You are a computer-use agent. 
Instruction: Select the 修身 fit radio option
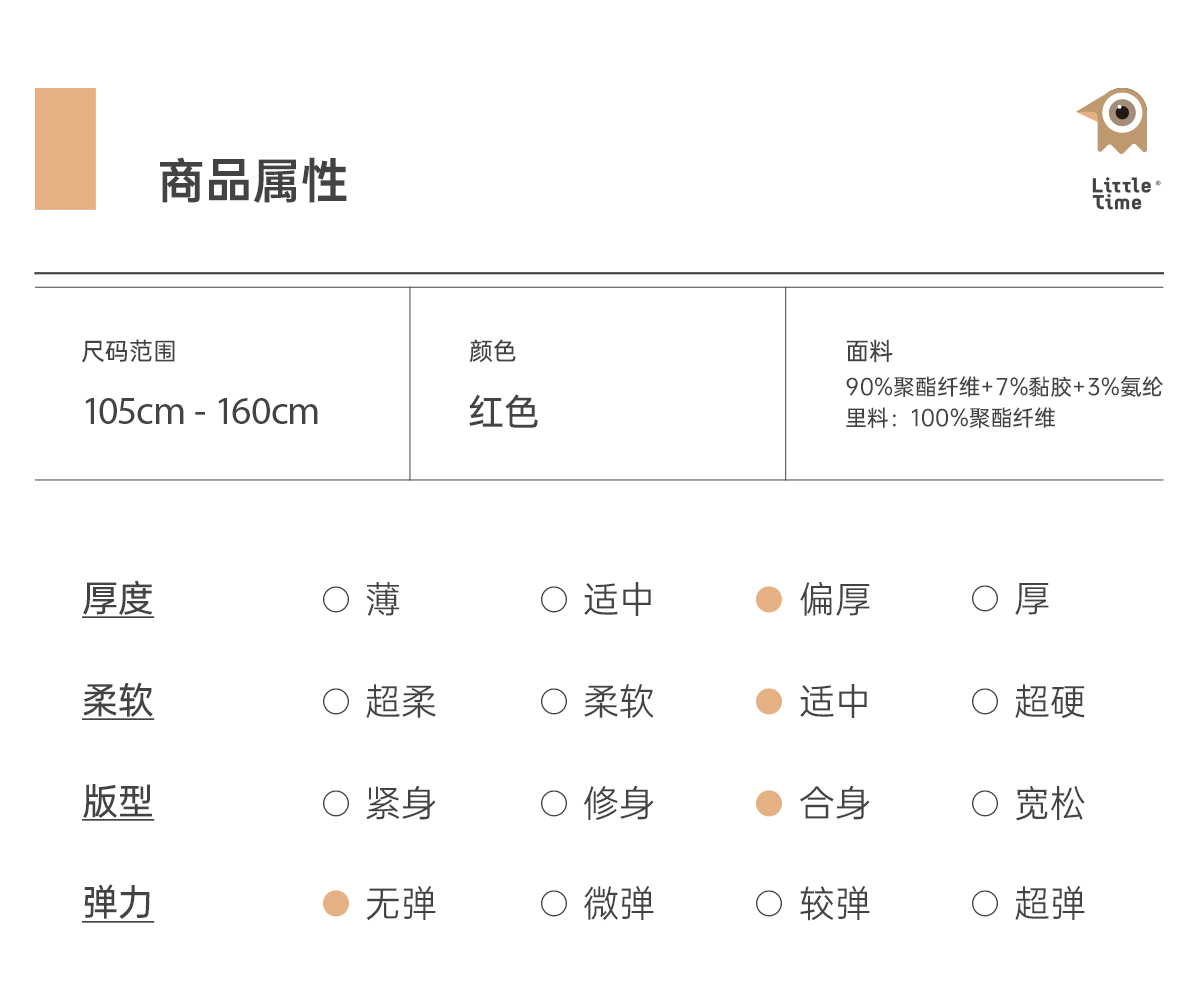click(554, 804)
